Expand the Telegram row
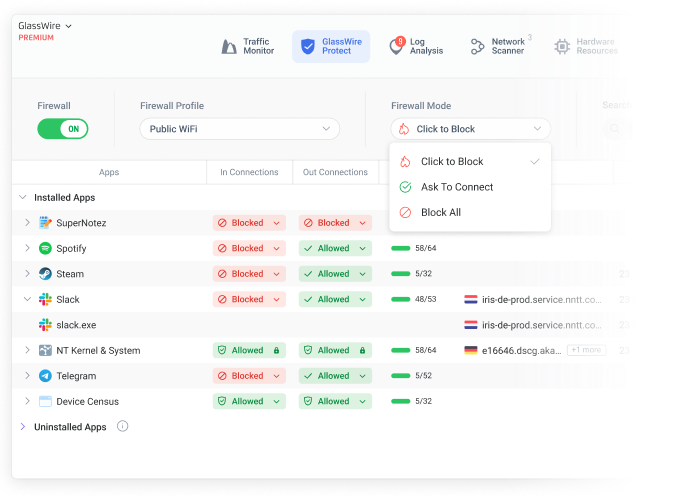 coord(27,375)
